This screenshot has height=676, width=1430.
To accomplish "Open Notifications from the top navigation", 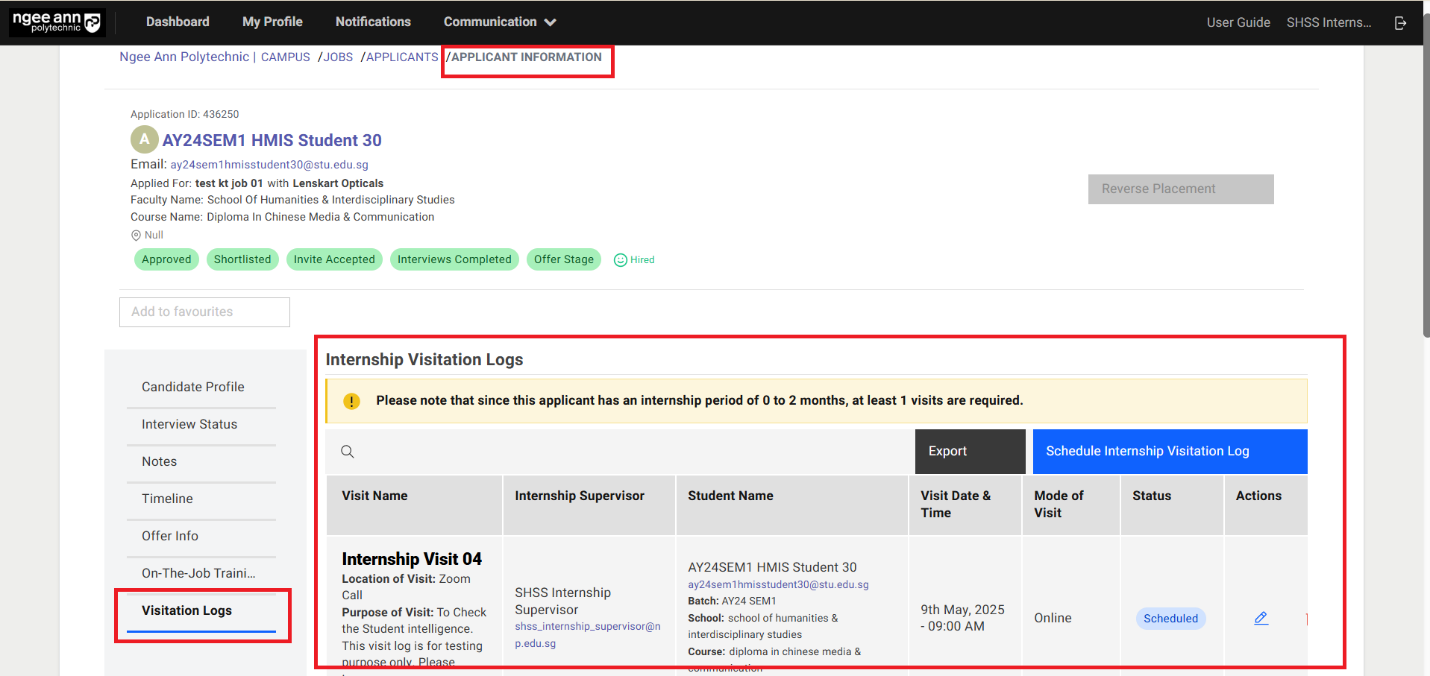I will click(x=373, y=22).
